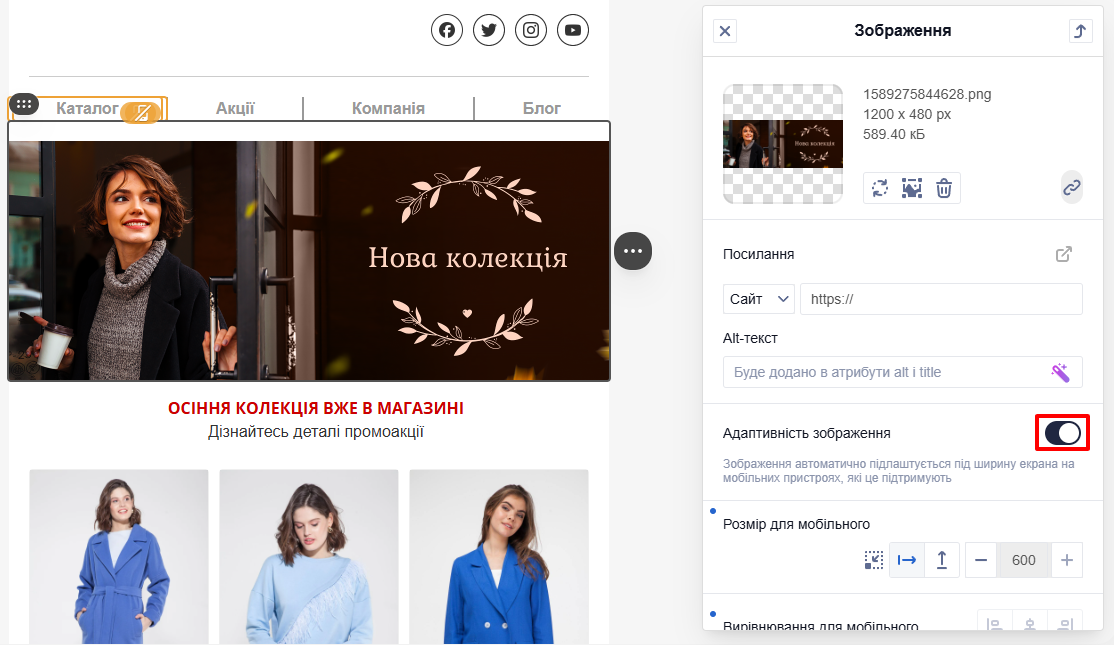Screen dimensions: 1114x645
Task: Click the 1589275844628.png file name
Action: (927, 94)
